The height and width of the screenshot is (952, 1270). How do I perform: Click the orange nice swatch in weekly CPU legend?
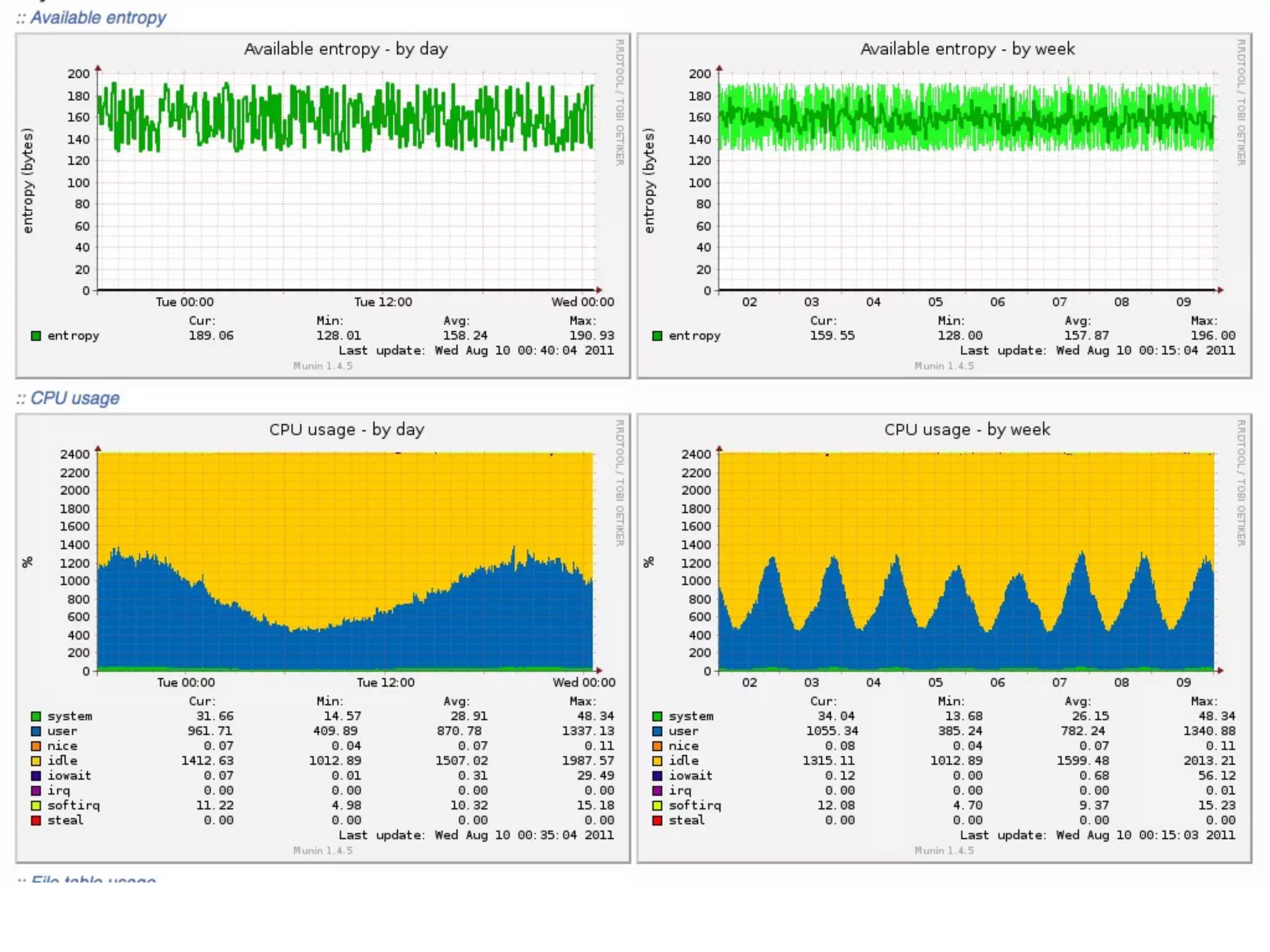coord(657,746)
